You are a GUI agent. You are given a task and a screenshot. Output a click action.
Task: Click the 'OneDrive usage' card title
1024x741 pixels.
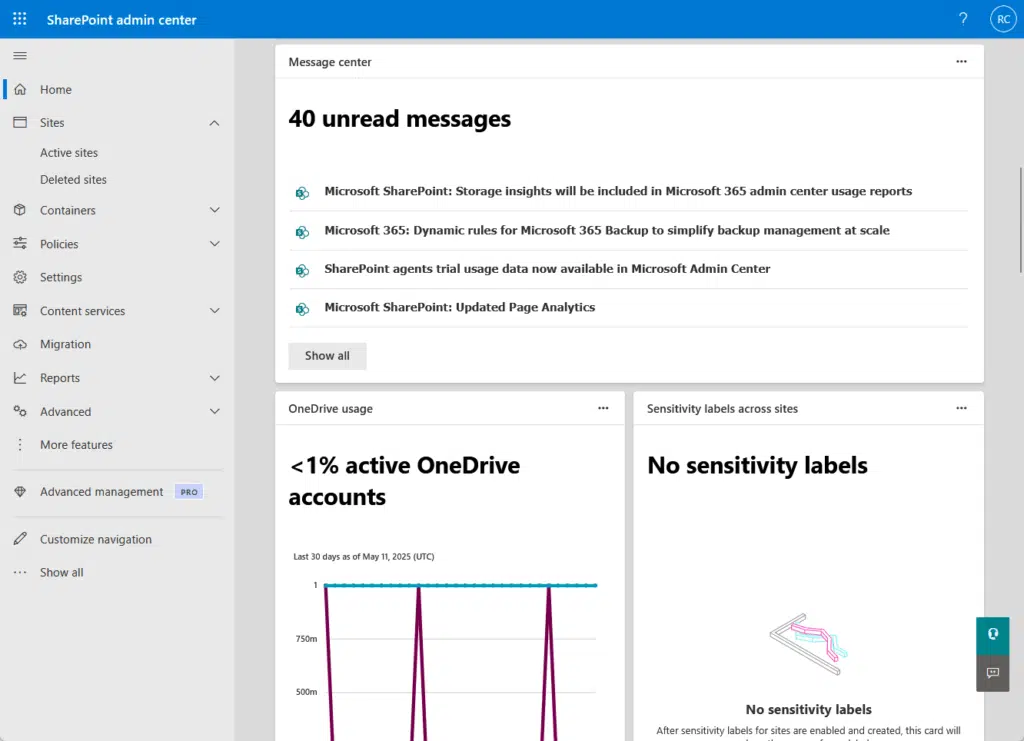pos(330,409)
